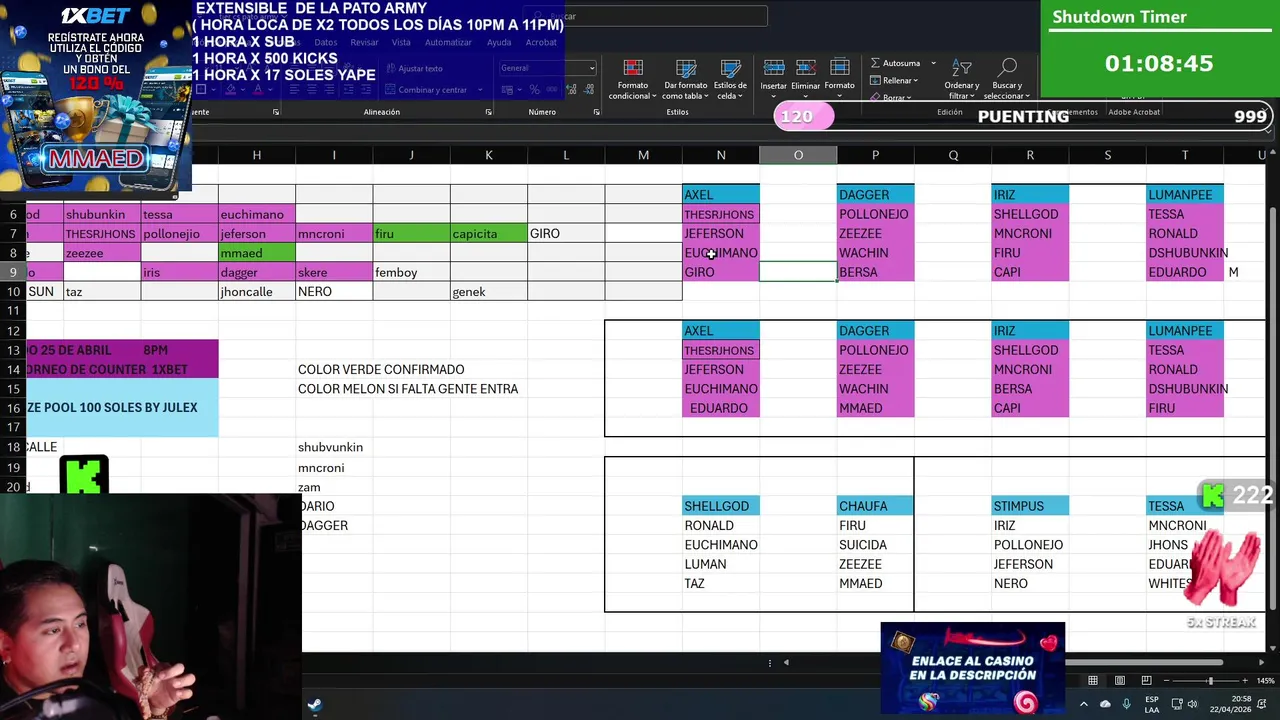This screenshot has height=720, width=1280.
Task: Open Buscar y seleccionar
Action: tap(1007, 78)
